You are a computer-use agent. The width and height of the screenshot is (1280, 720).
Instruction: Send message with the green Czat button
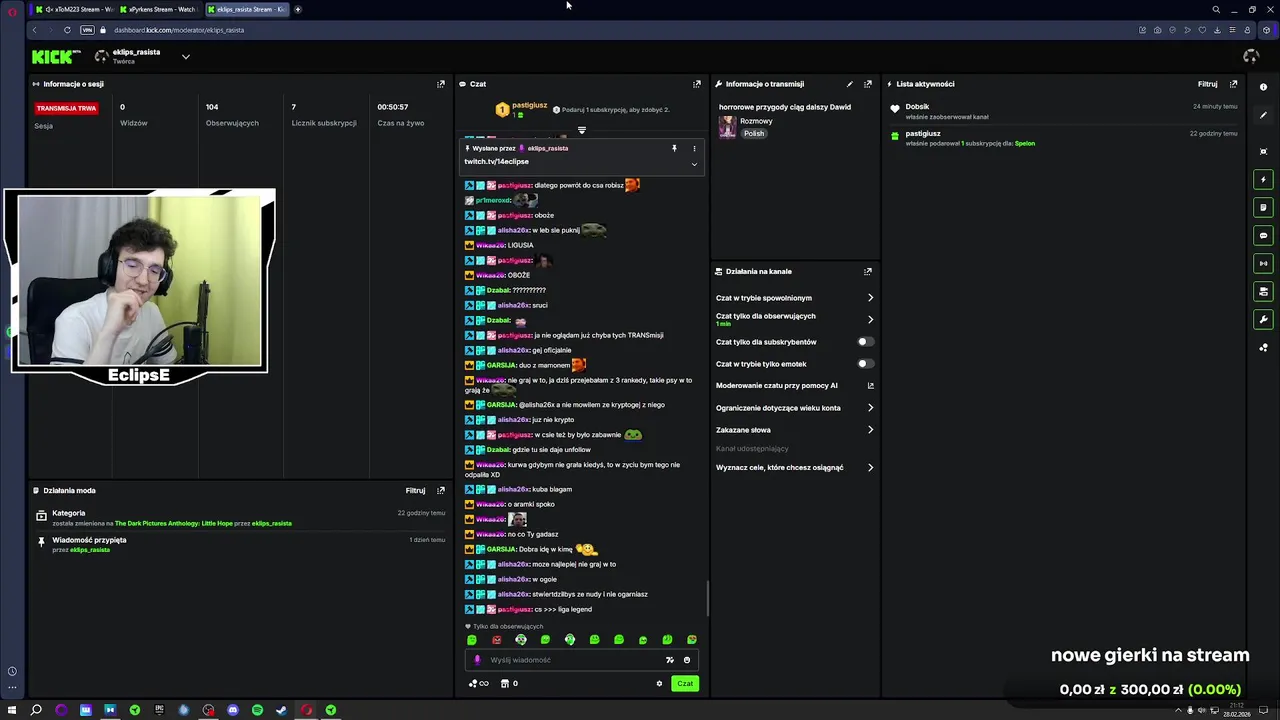click(685, 684)
